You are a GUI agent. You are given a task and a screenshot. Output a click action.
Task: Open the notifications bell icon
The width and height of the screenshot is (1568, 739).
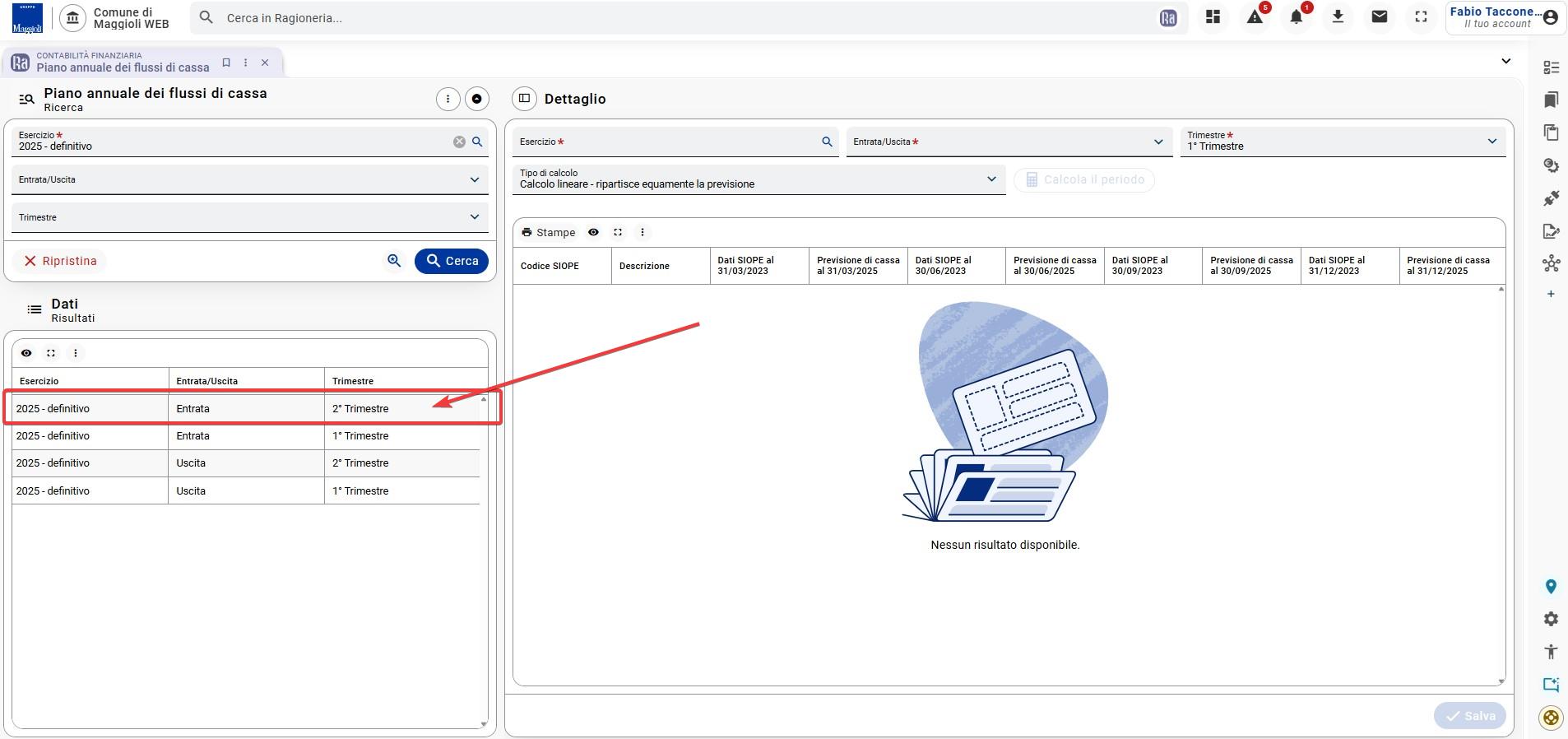[x=1297, y=17]
